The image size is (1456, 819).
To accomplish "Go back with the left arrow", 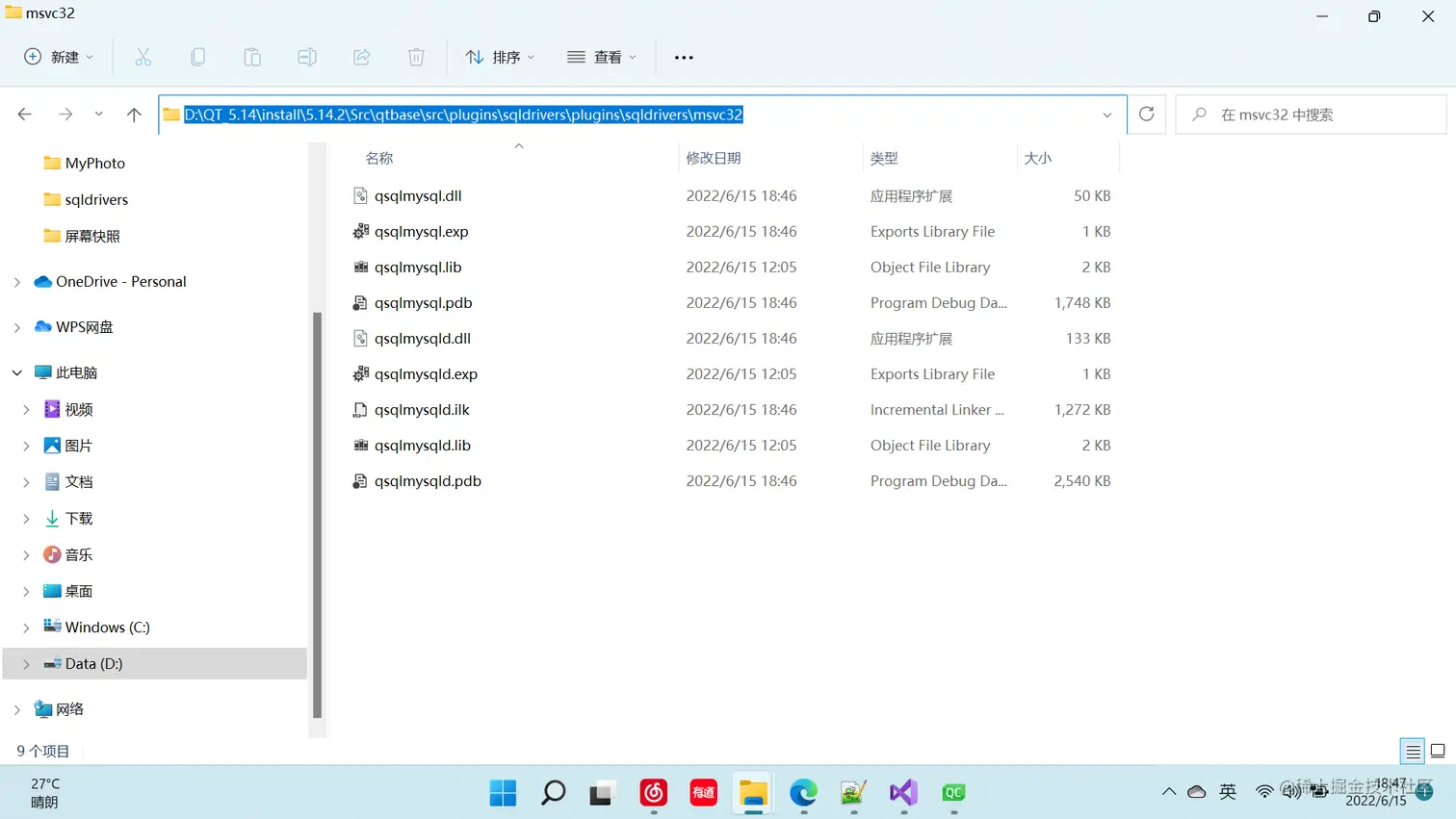I will 25,115.
